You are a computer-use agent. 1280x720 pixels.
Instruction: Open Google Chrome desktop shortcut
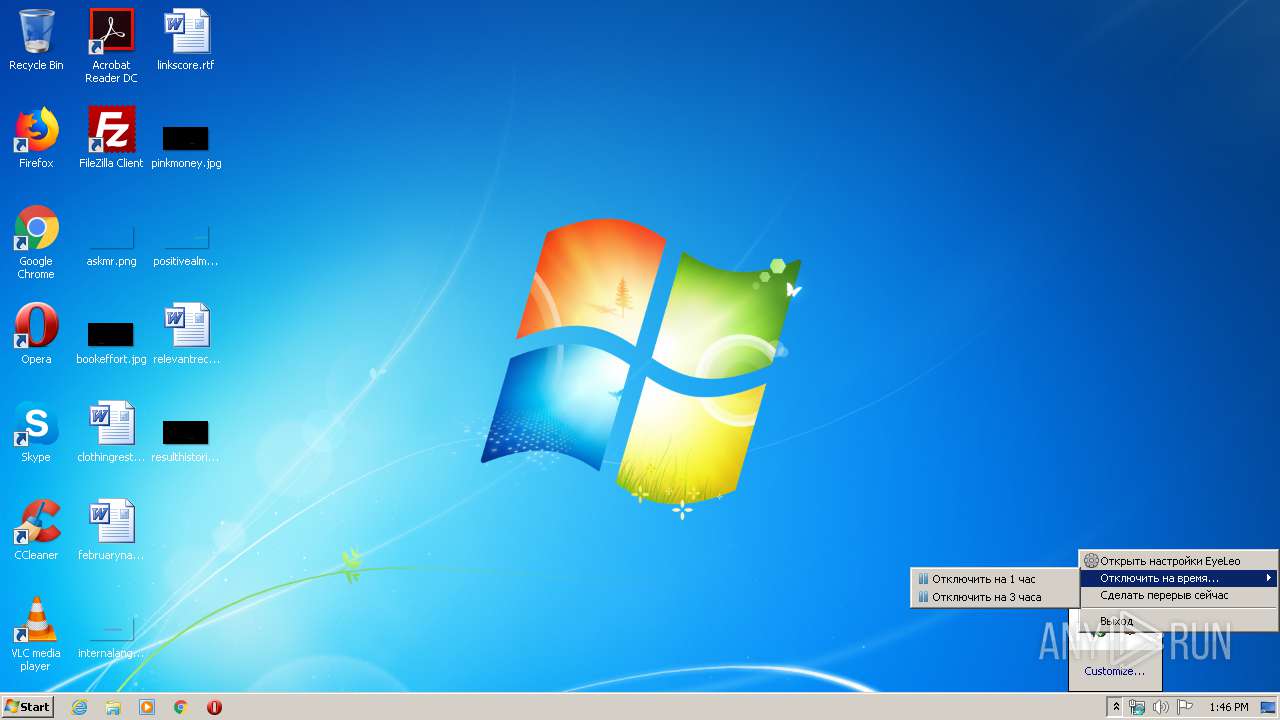pos(36,242)
